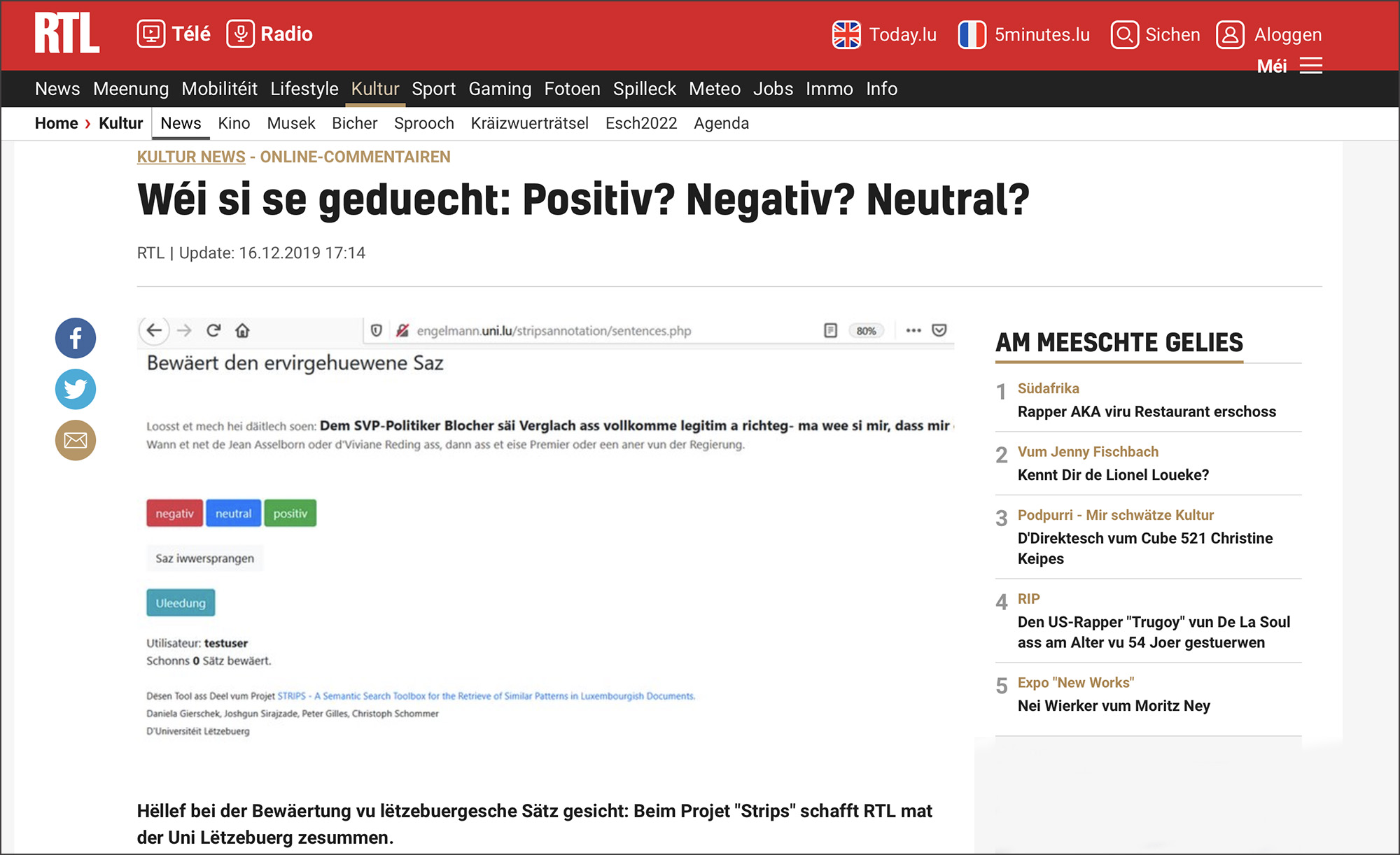This screenshot has height=855, width=1400.
Task: Click the Pocket save icon
Action: 939,330
